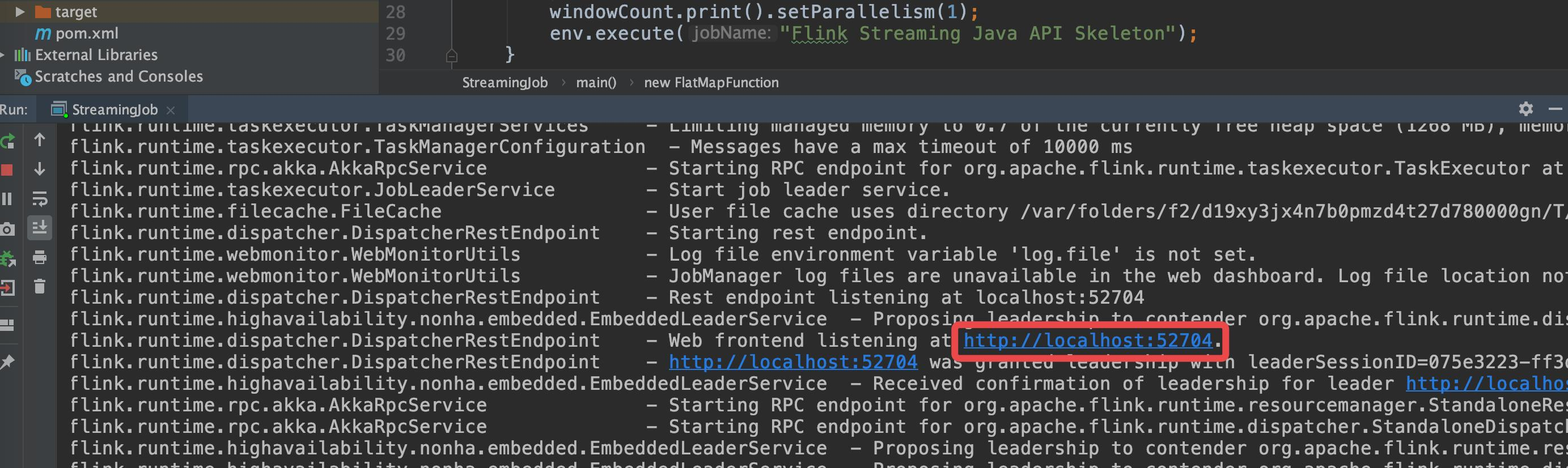The width and height of the screenshot is (1568, 468).
Task: Click the 'Start job leader service.' log message
Action: point(809,190)
